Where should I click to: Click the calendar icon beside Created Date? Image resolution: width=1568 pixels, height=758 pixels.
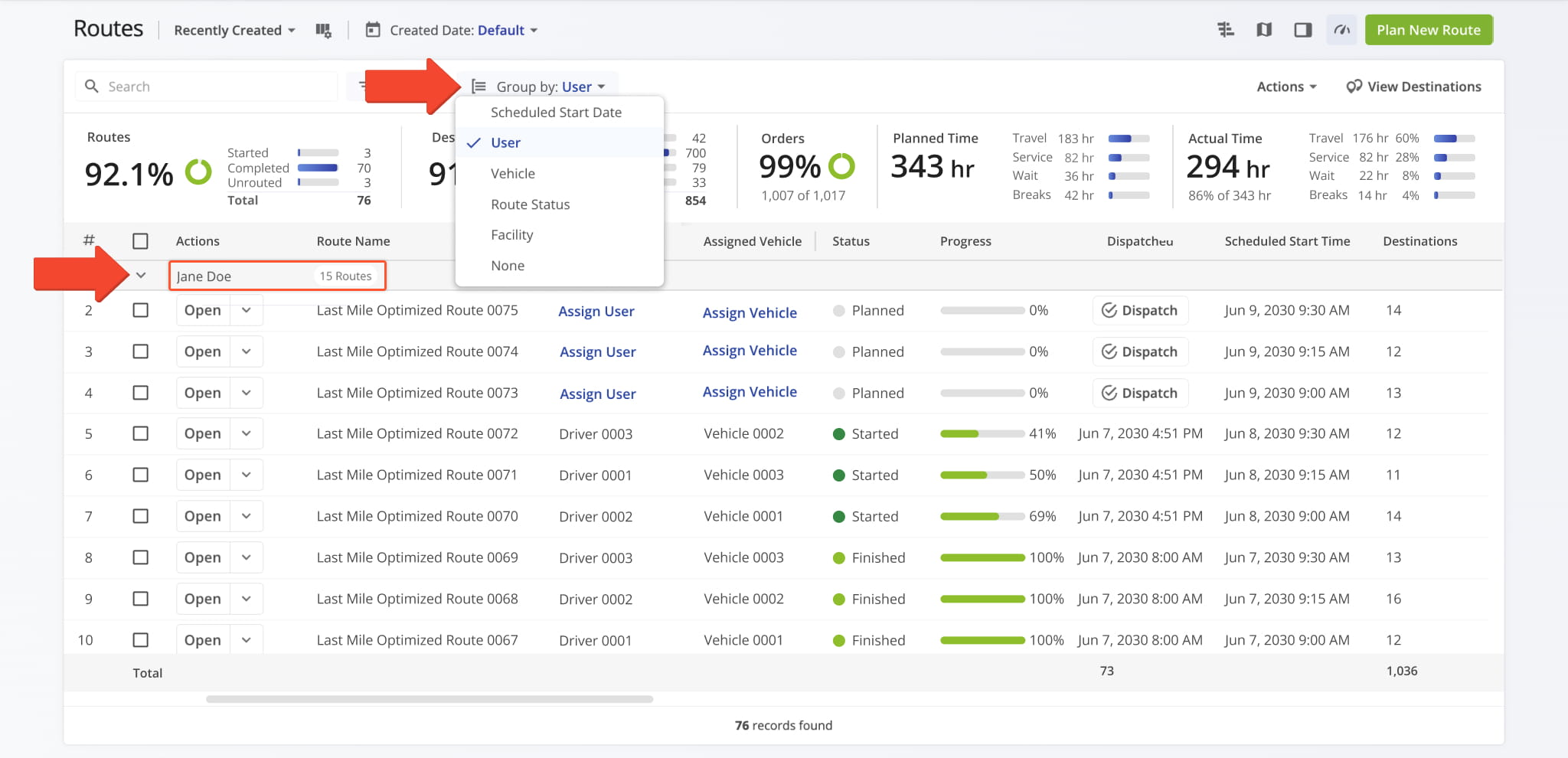coord(373,31)
